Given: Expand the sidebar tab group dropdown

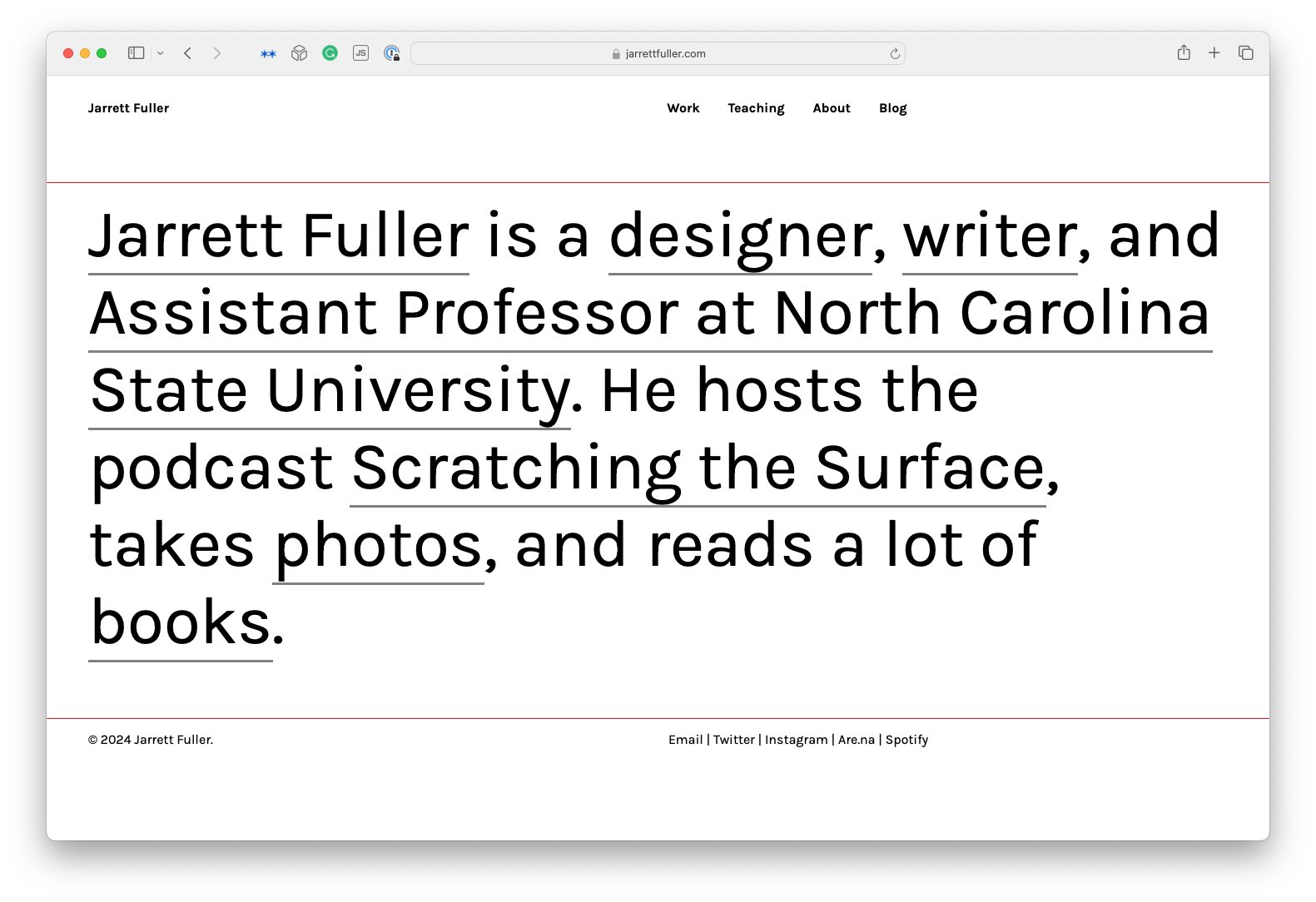Looking at the screenshot, I should pos(161,53).
